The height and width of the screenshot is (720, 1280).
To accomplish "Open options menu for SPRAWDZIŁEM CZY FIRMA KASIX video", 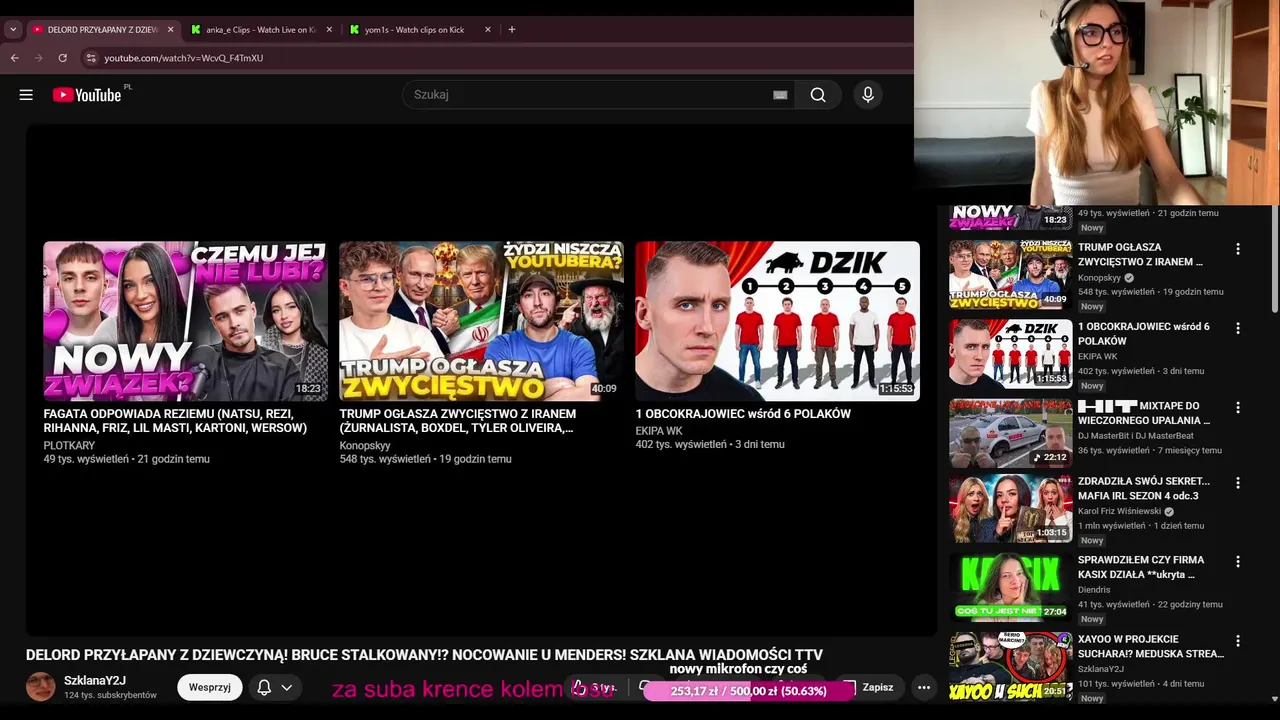I will tap(1238, 562).
